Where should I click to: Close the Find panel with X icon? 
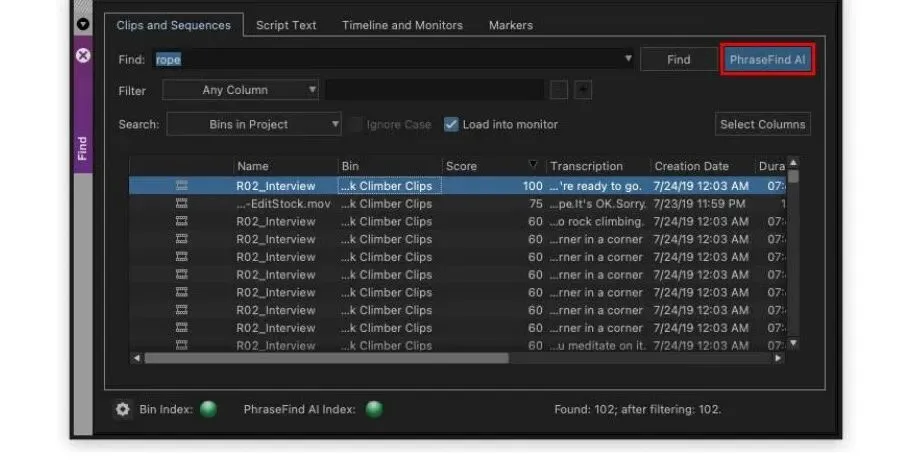point(83,55)
